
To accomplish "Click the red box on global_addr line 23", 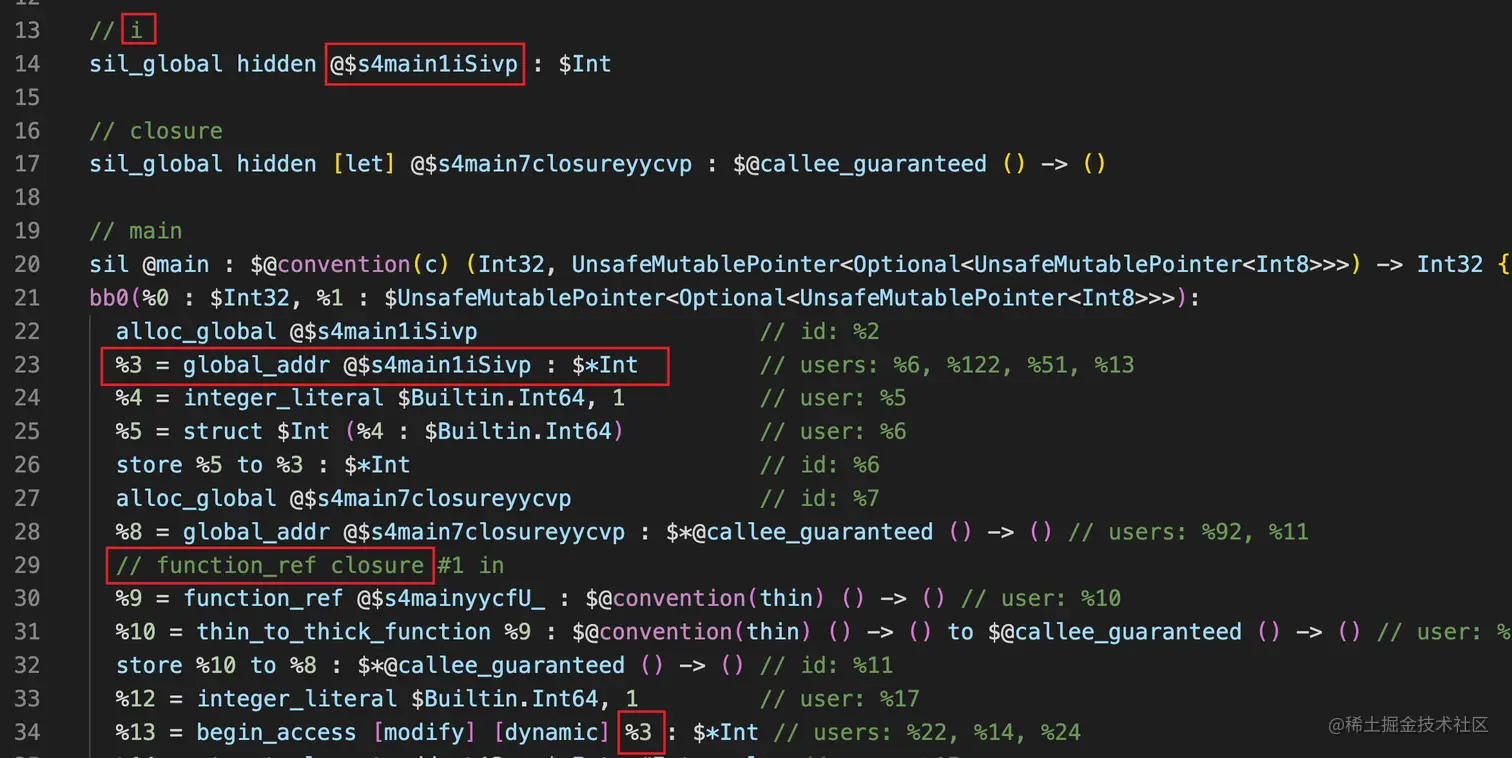I will 385,364.
